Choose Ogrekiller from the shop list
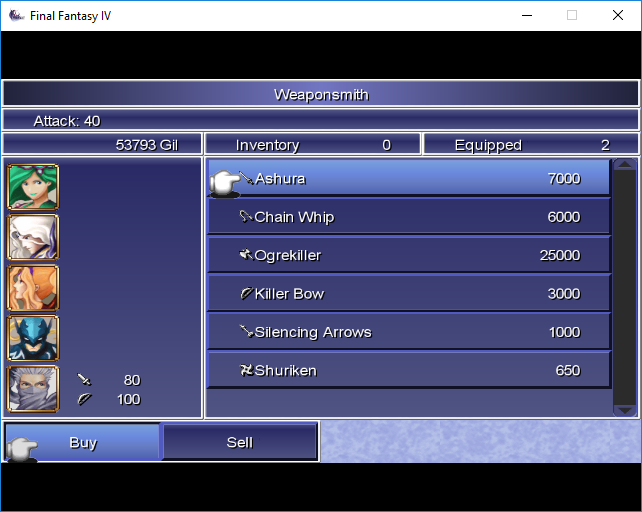The height and width of the screenshot is (512, 642). 409,255
